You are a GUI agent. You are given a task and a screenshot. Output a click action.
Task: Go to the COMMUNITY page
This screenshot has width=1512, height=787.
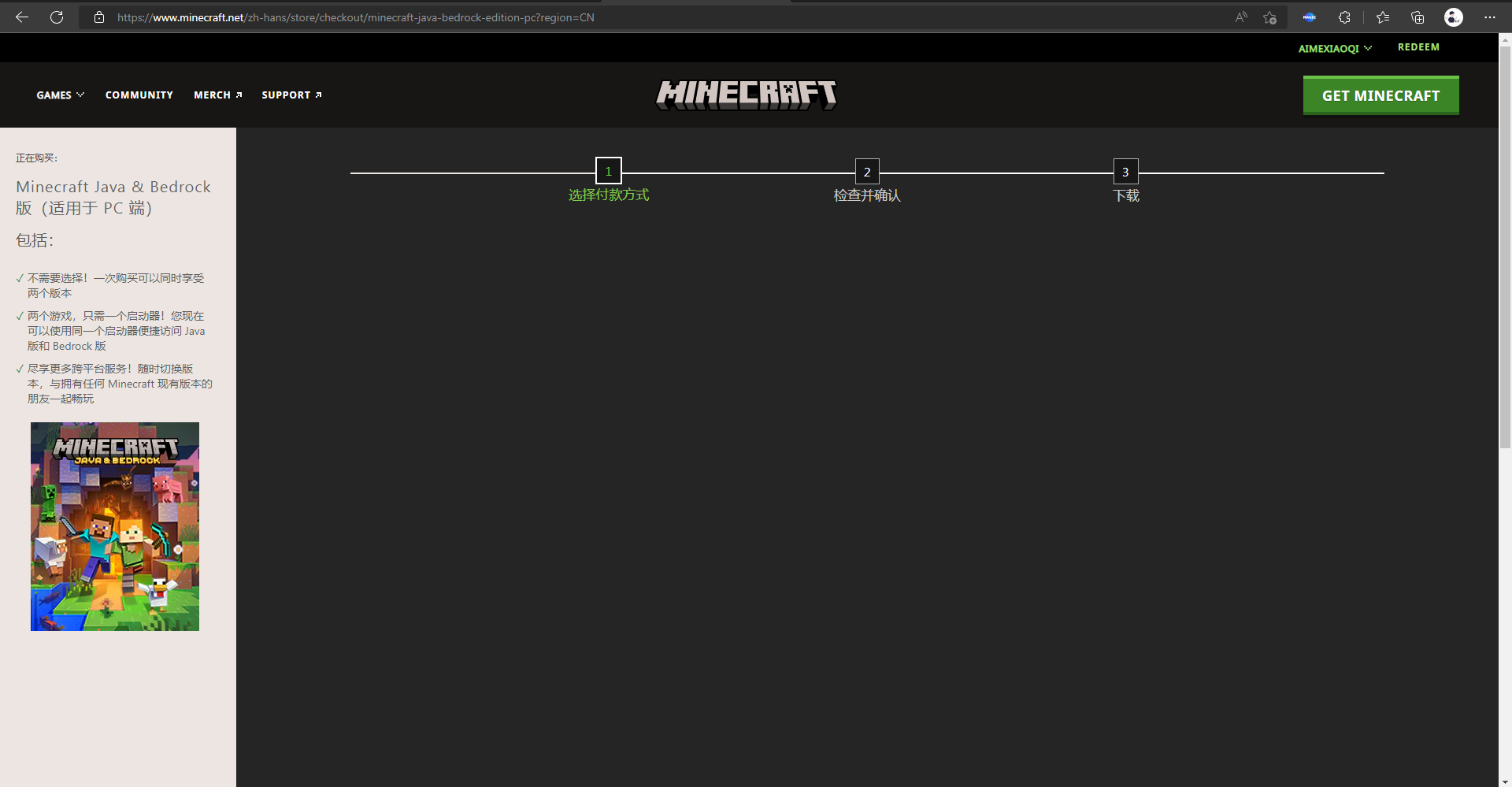(x=139, y=95)
